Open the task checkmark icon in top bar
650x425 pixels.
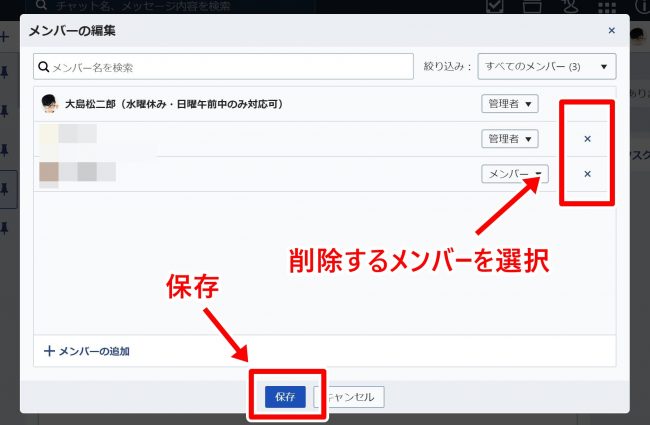(x=494, y=7)
